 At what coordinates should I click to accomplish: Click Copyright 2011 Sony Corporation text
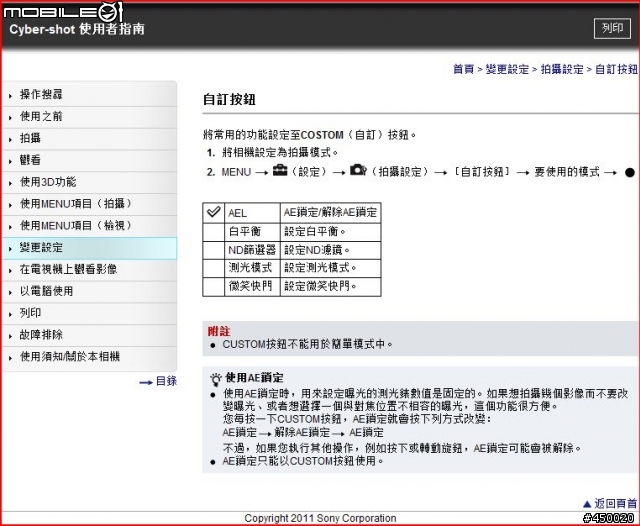(320, 518)
